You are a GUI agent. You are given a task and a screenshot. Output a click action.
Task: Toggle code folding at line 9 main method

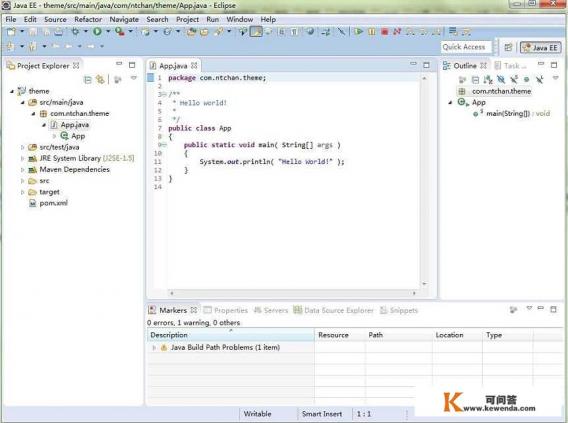(x=164, y=145)
